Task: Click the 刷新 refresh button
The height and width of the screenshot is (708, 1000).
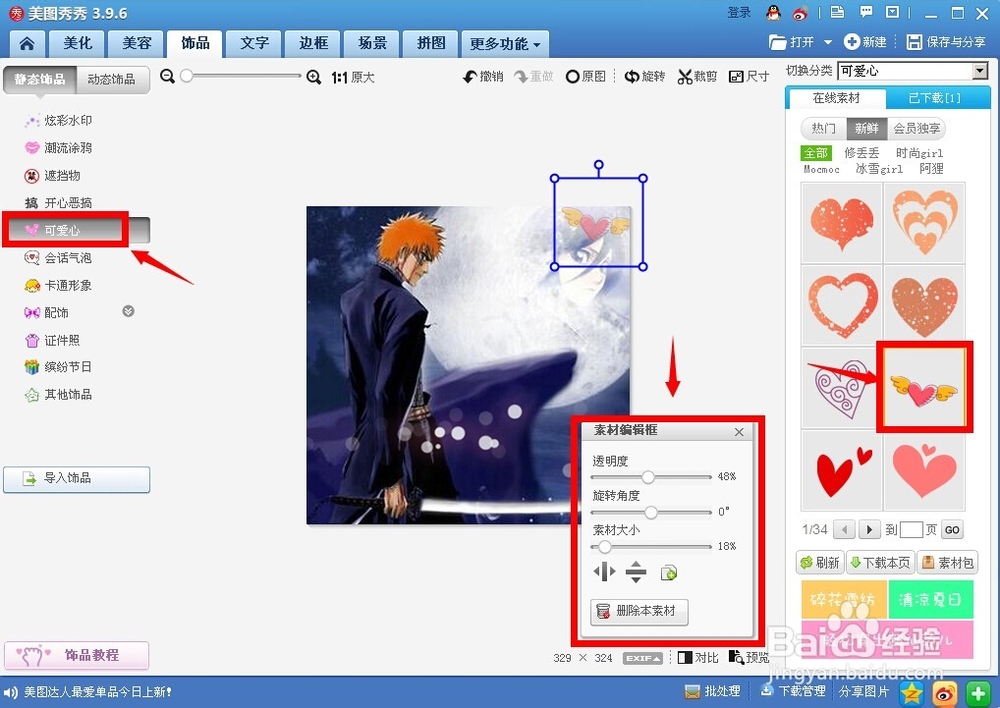Action: (x=820, y=563)
